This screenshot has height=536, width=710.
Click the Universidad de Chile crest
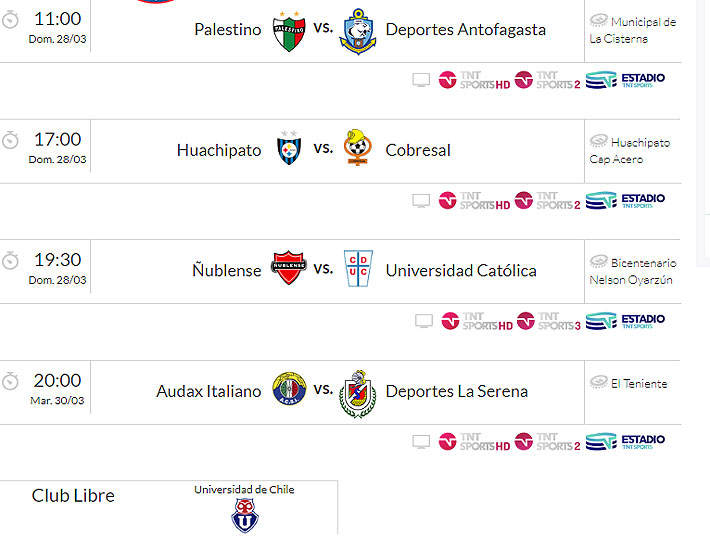(244, 515)
